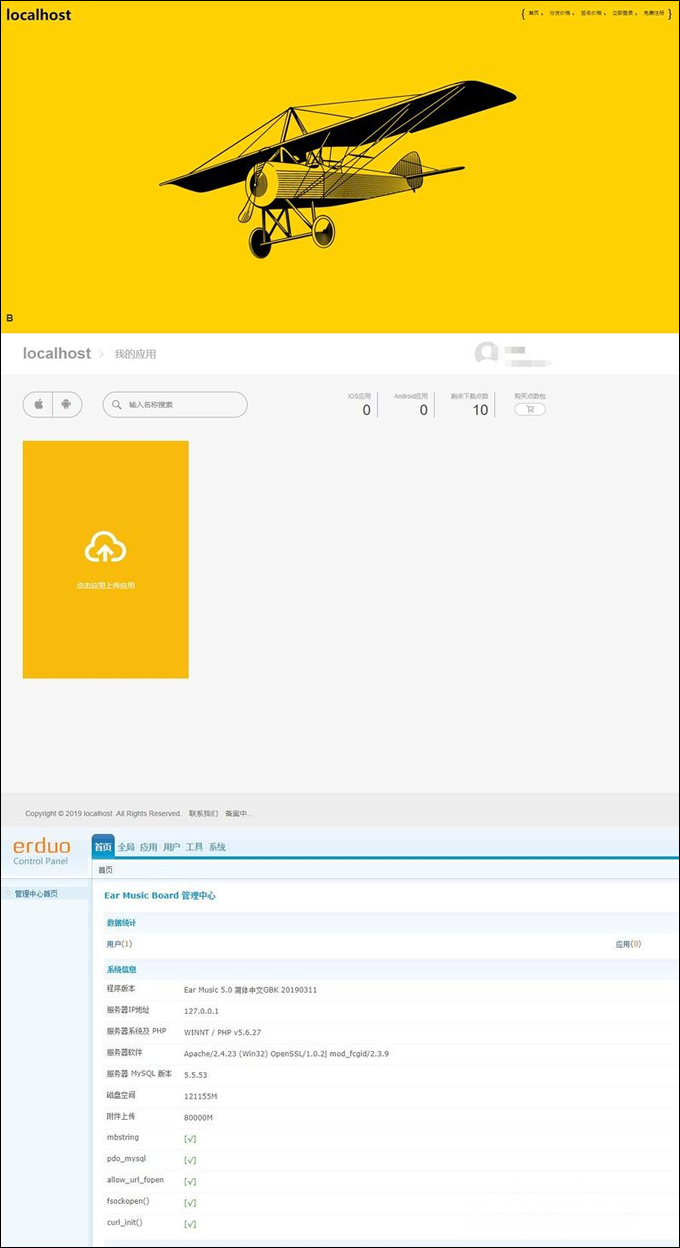Open the 首页 link in top navigation
The width and height of the screenshot is (680, 1248).
[x=535, y=14]
